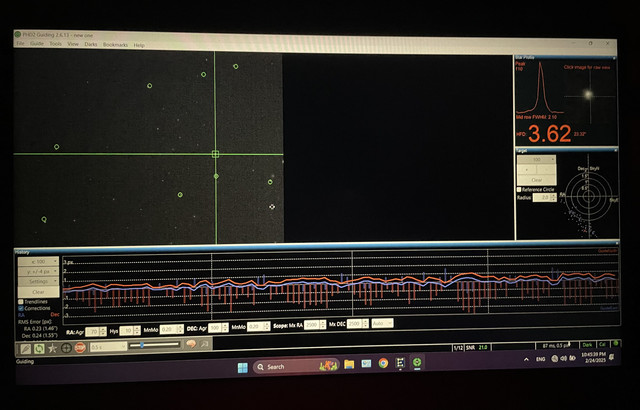Screen dimensions: 640x410
Task: Click the gamma slider thumb in the toolbar
Action: click(x=142, y=346)
